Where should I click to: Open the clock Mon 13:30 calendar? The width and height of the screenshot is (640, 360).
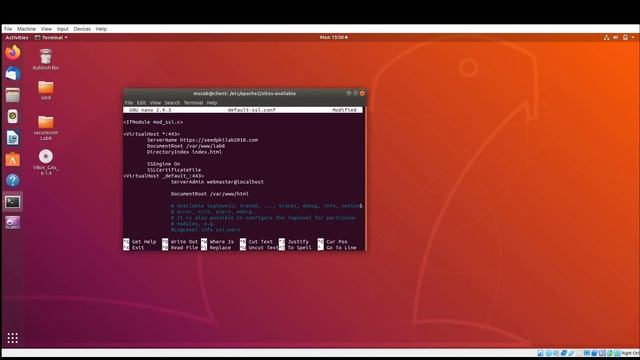click(333, 38)
